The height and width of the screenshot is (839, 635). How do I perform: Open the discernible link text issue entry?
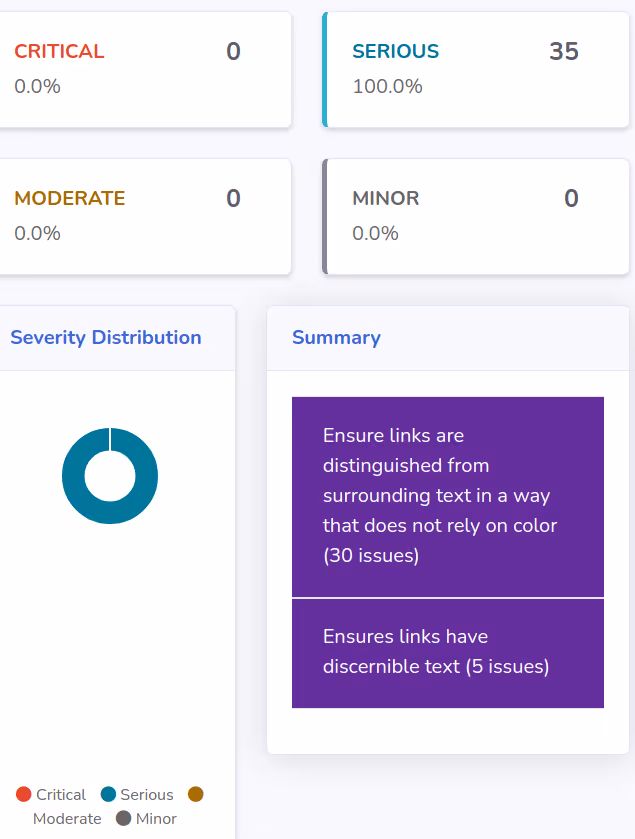(448, 651)
